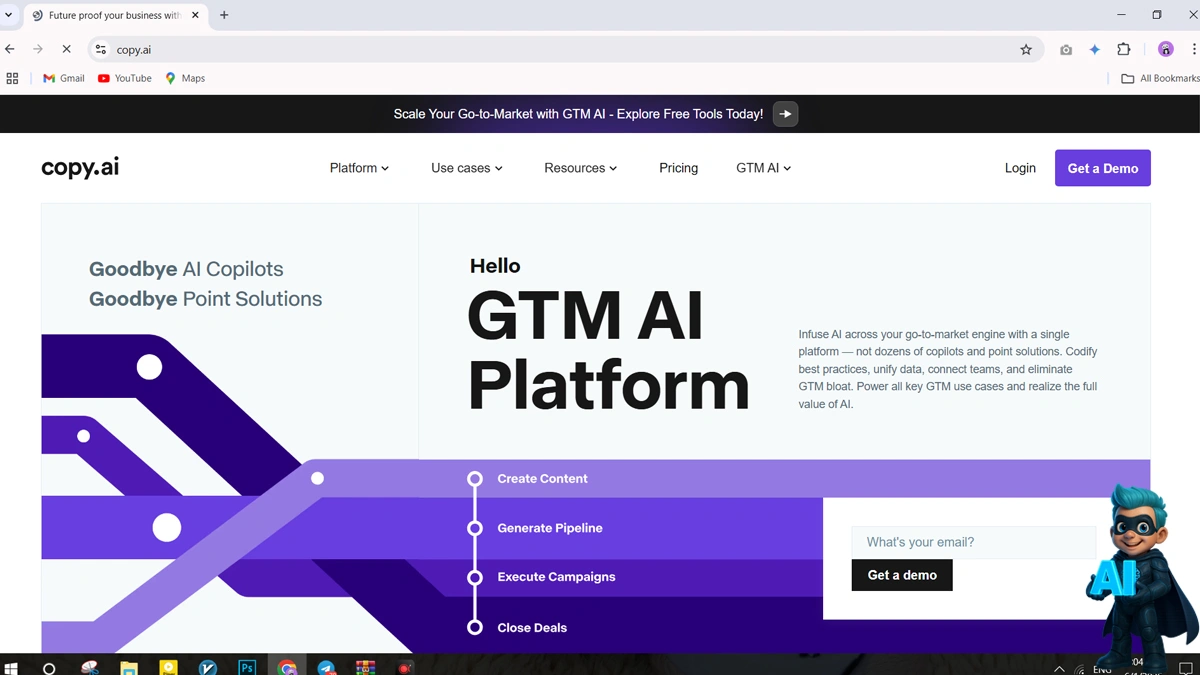Select the Close Deals step marker
Screen dimensions: 1200x675
click(475, 628)
